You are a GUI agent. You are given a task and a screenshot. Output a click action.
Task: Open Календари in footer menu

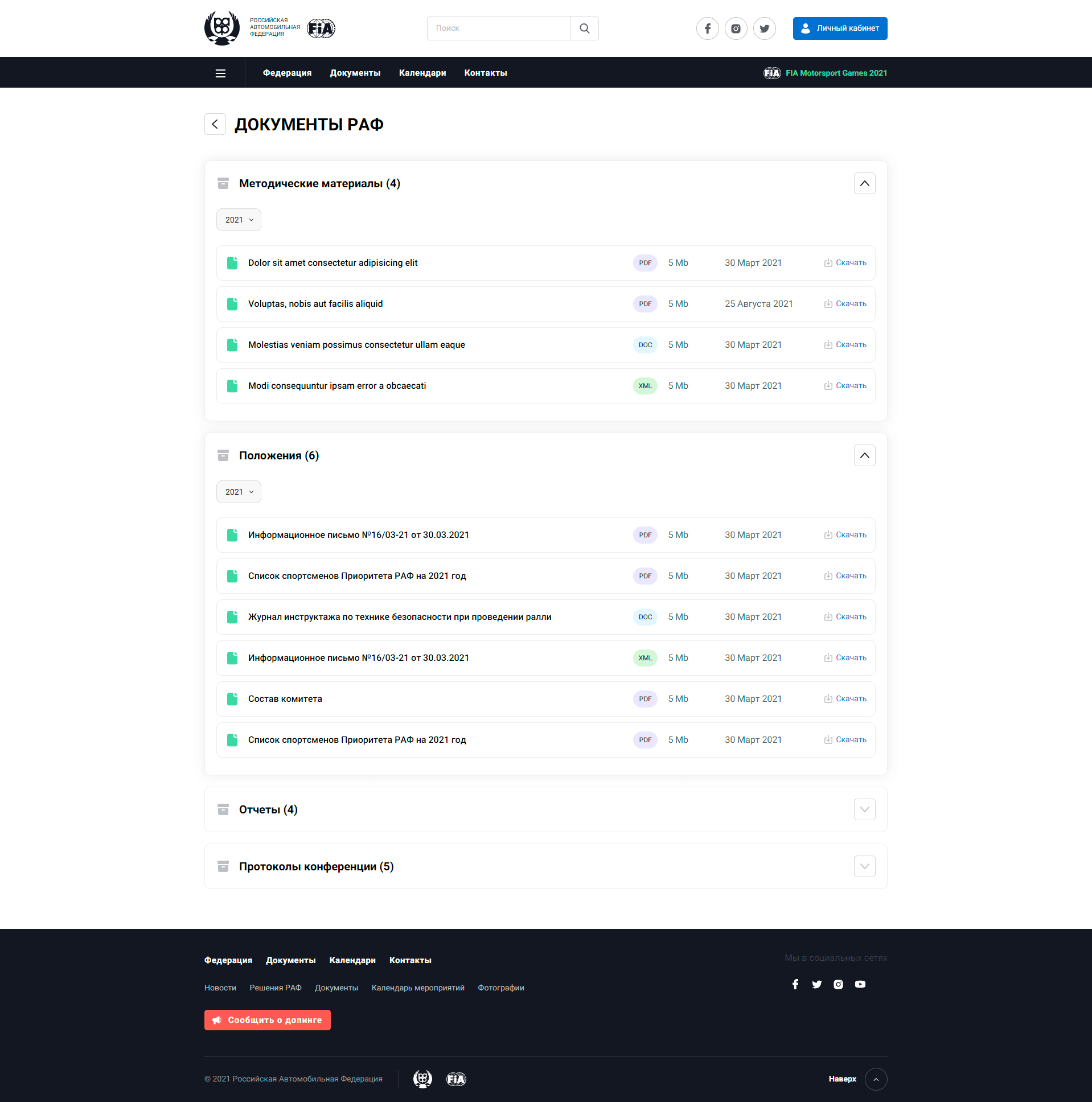tap(352, 960)
